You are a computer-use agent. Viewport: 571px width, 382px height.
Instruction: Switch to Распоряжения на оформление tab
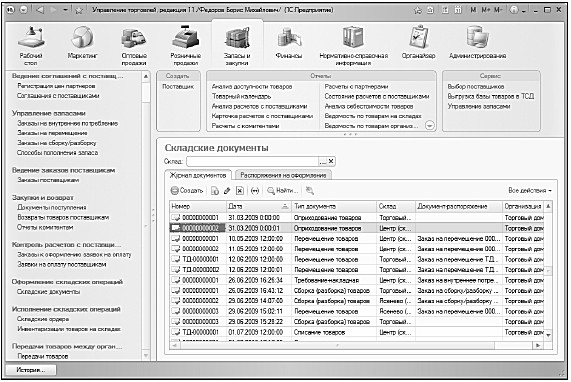(283, 175)
